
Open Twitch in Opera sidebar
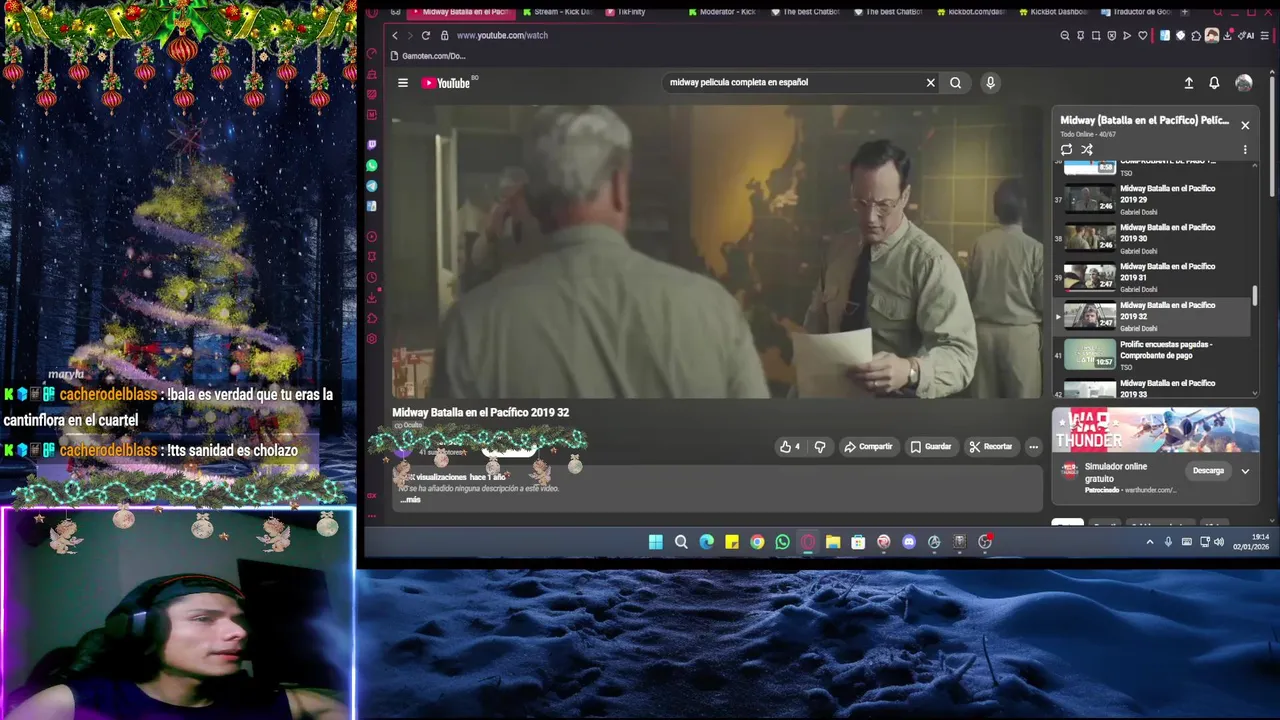pos(372,145)
